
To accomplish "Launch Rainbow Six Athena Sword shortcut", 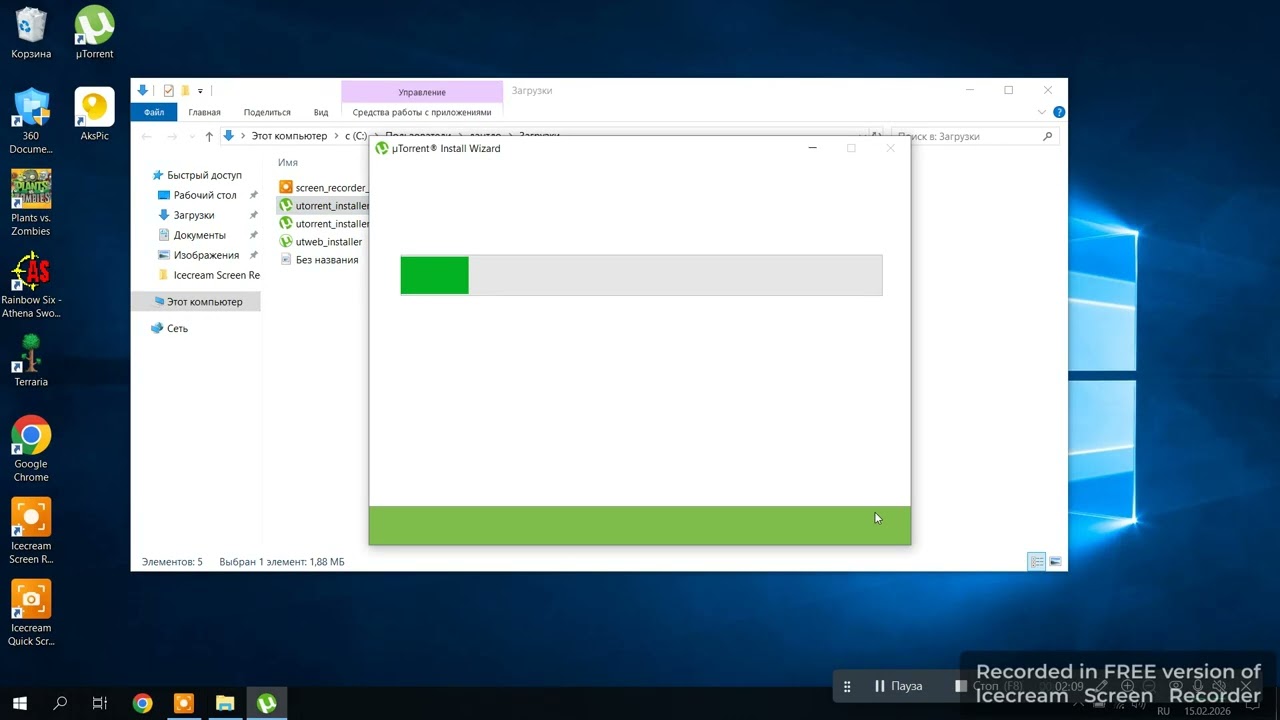I will point(31,285).
